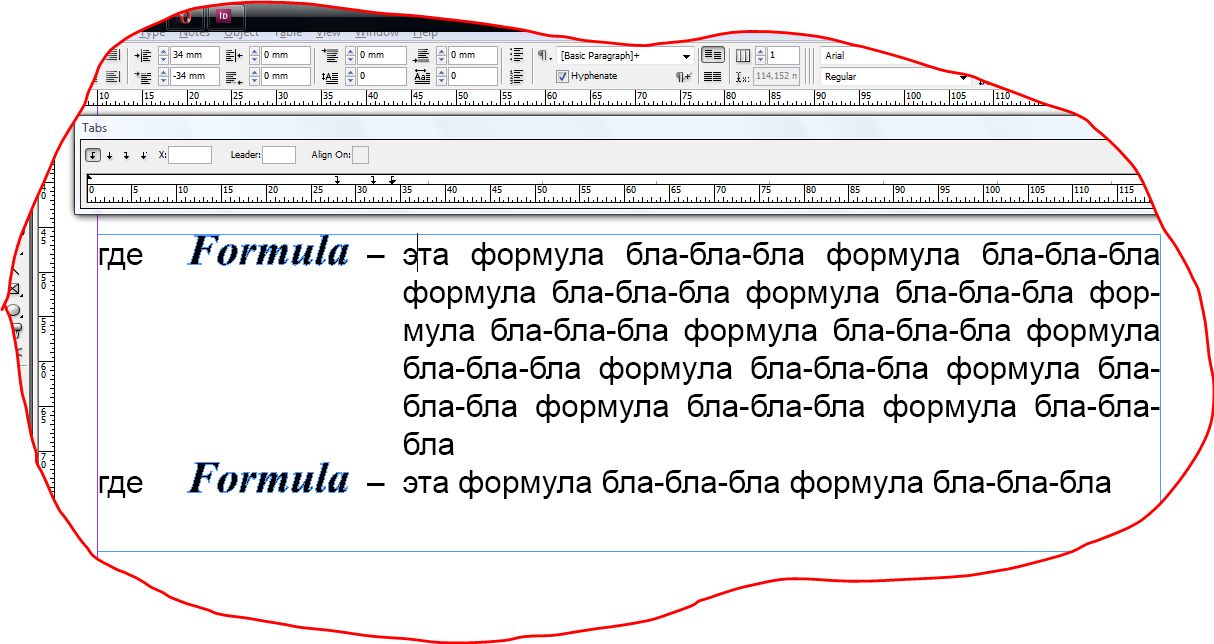Viewport: 1214px width, 644px height.
Task: Toggle the align to baseline grid button
Action: point(713,77)
